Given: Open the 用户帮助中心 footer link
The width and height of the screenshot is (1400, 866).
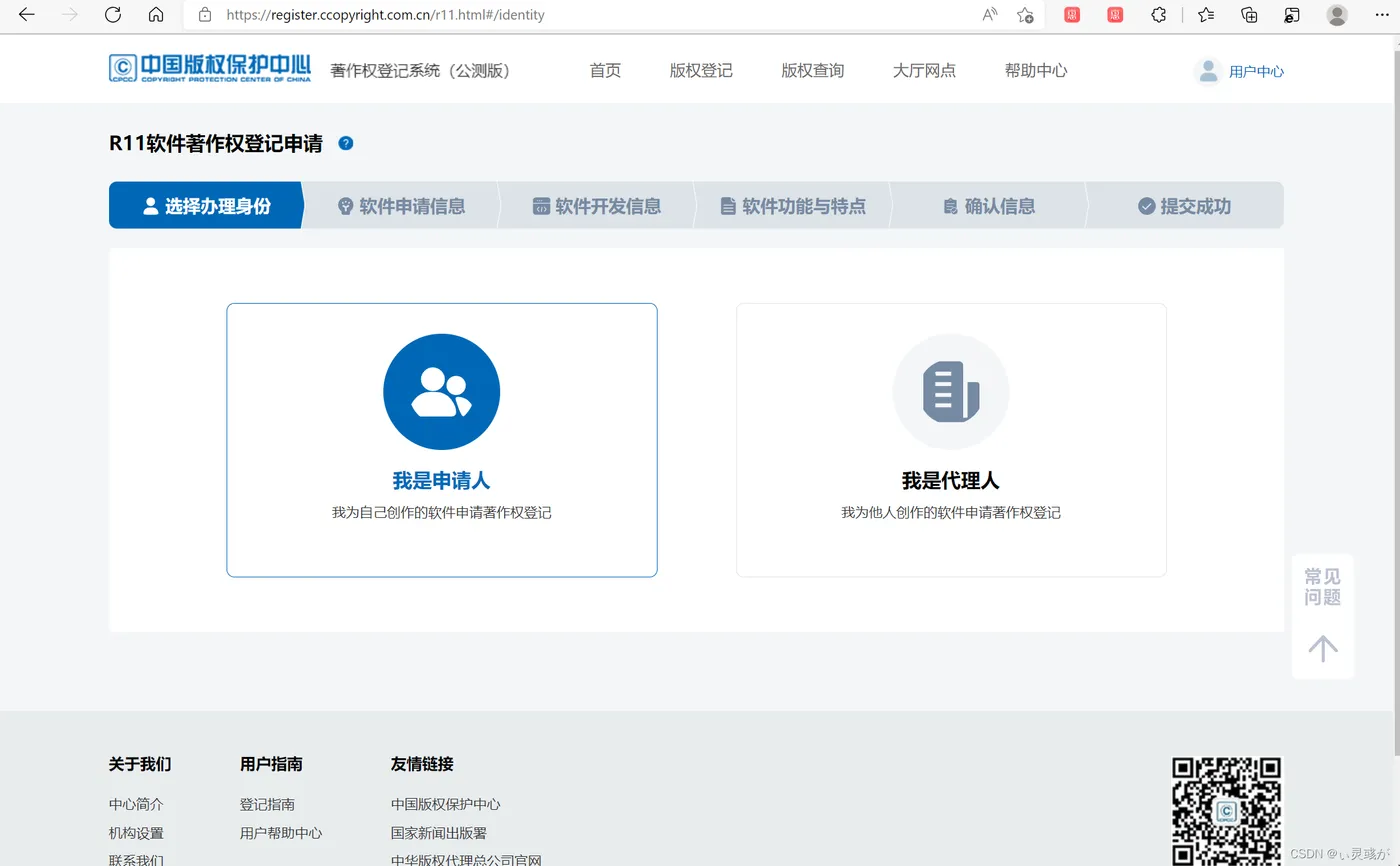Looking at the screenshot, I should pos(281,833).
